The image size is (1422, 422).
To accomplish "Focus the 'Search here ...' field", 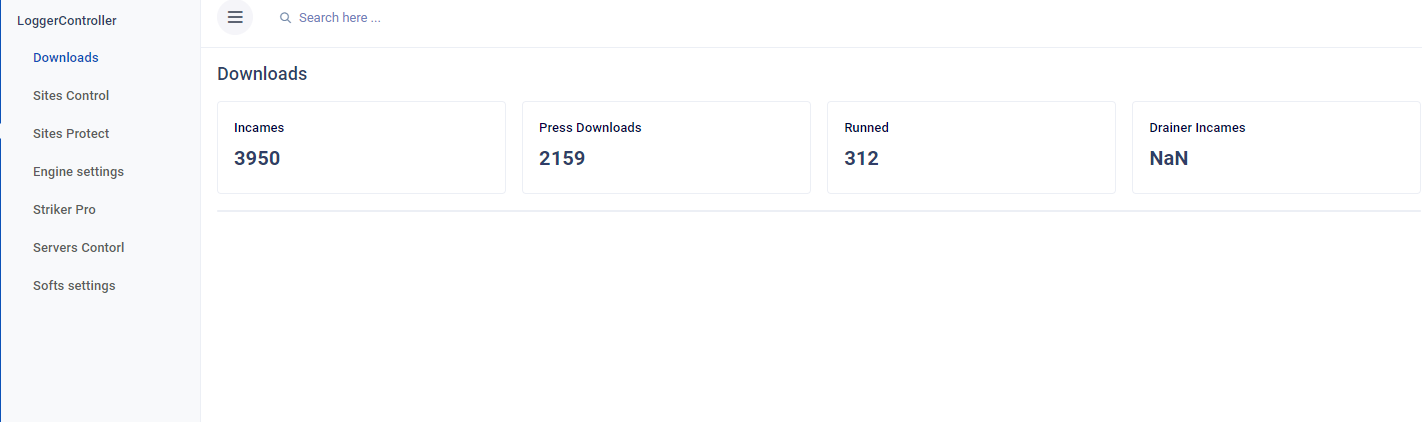I will pyautogui.click(x=500, y=18).
